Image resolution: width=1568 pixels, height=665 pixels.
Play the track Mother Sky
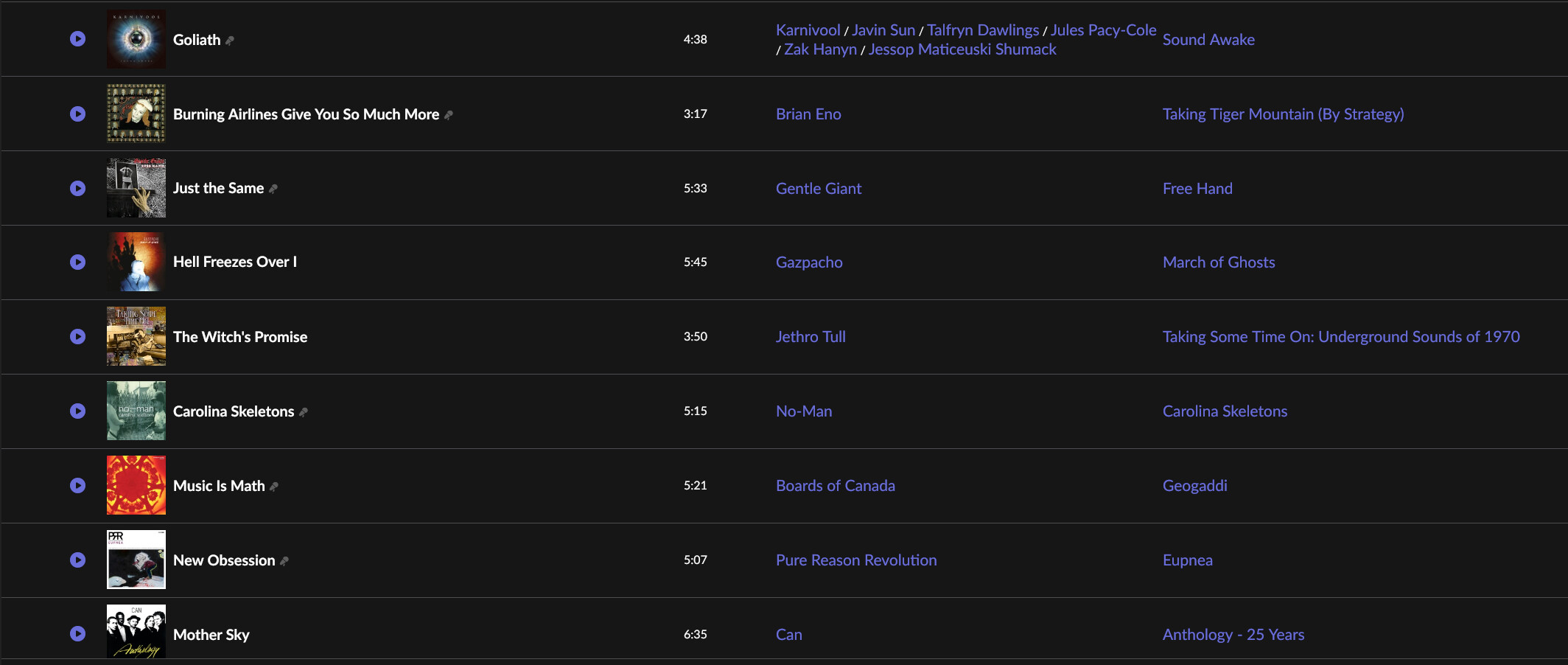click(77, 633)
